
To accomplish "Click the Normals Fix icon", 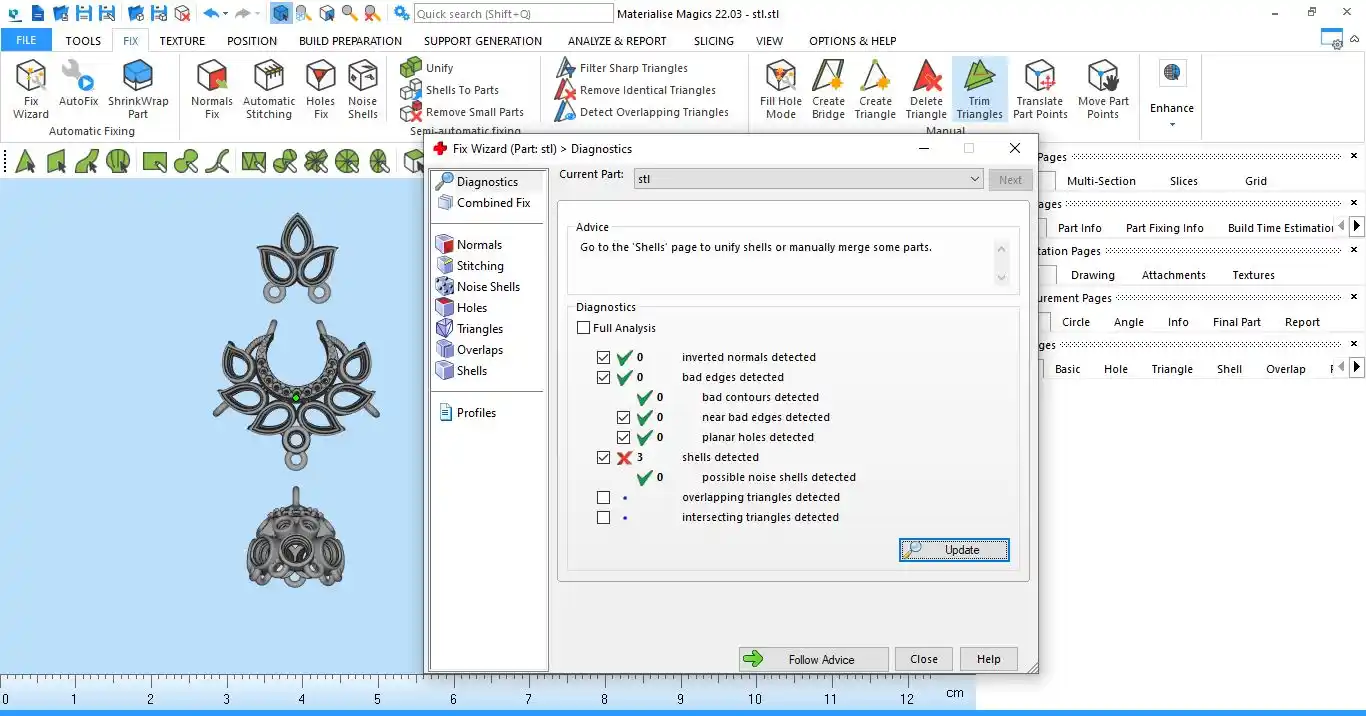I will [212, 89].
